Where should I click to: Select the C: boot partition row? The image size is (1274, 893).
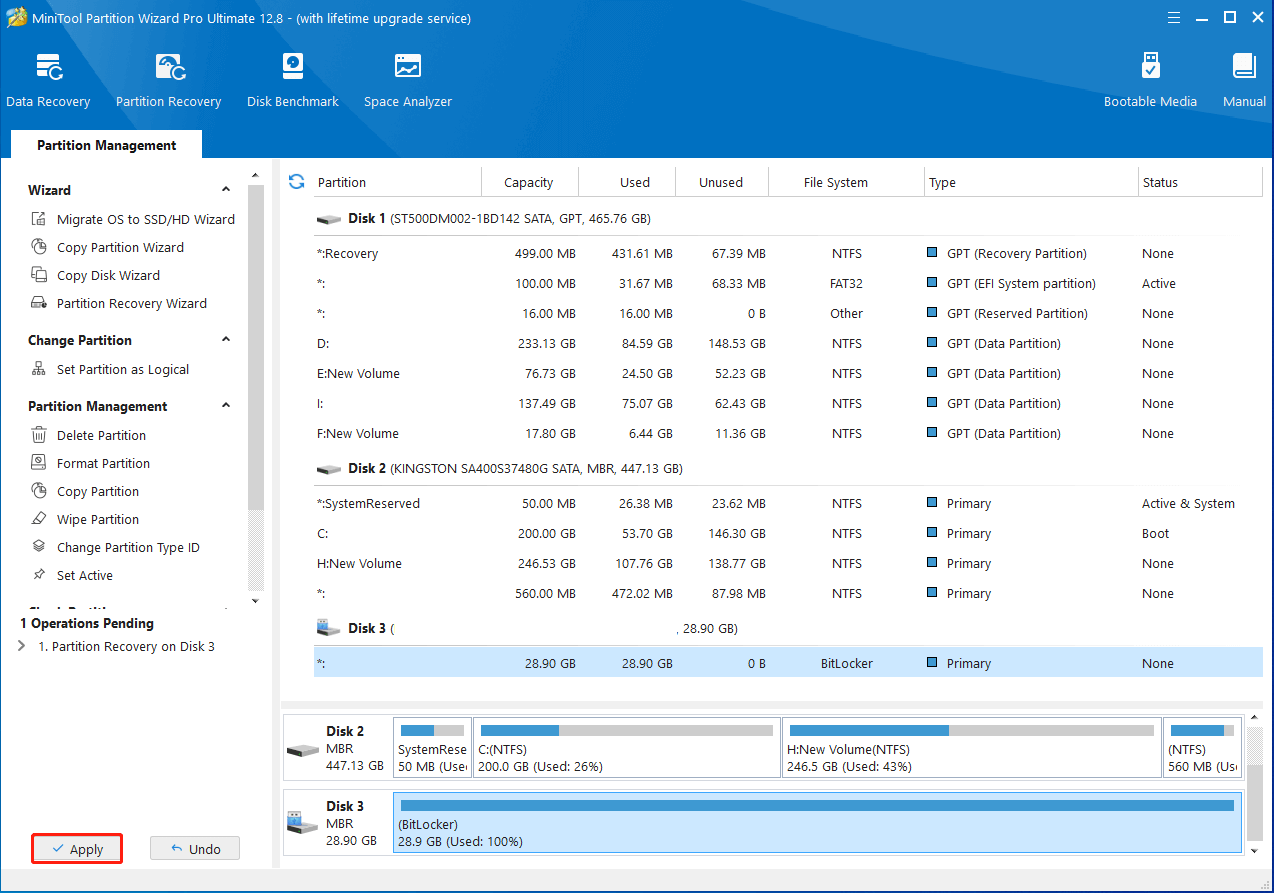[788, 533]
